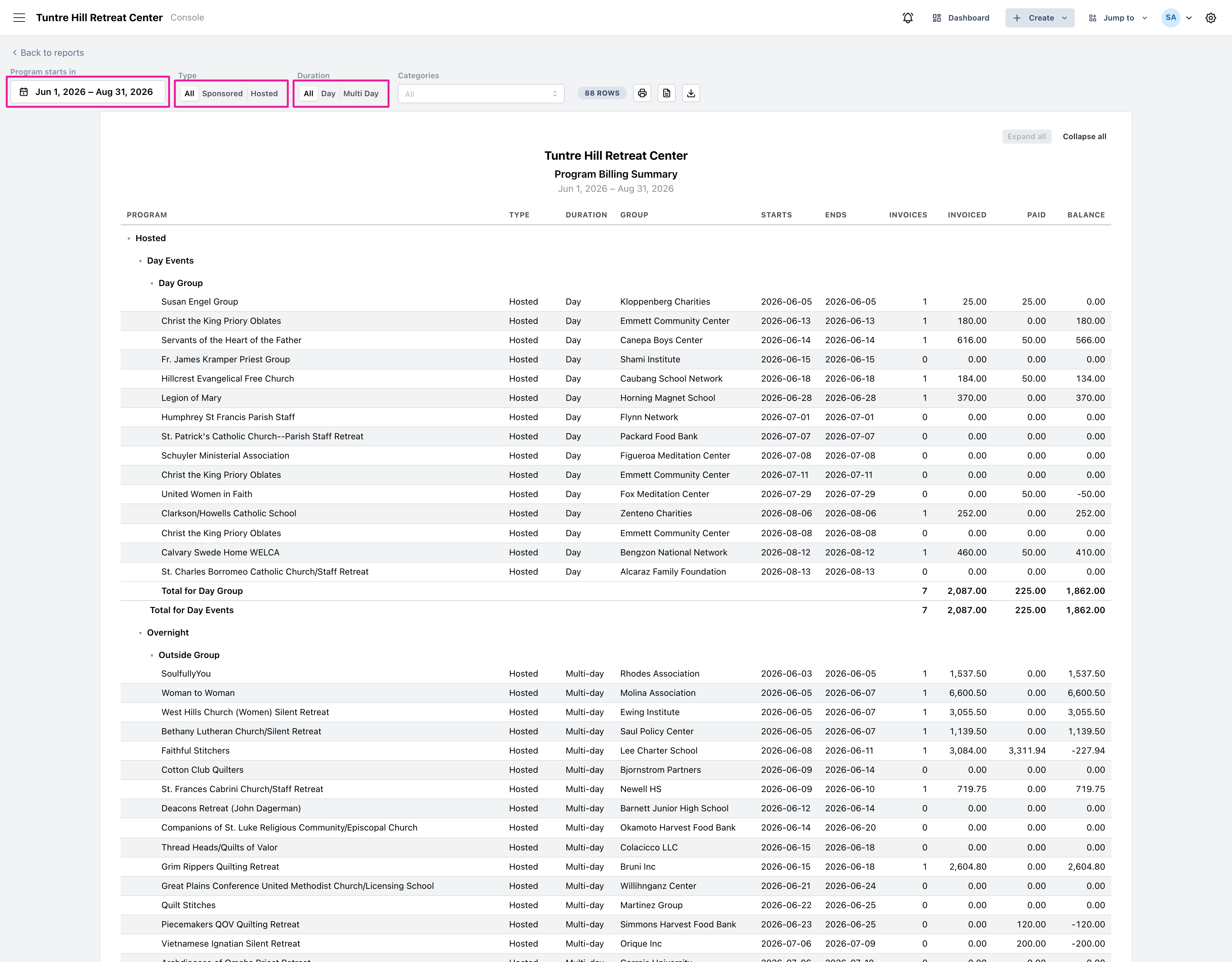Screen dimensions: 1232x962
Task: Click the Kloppenberg Charities group cell
Action: point(665,302)
